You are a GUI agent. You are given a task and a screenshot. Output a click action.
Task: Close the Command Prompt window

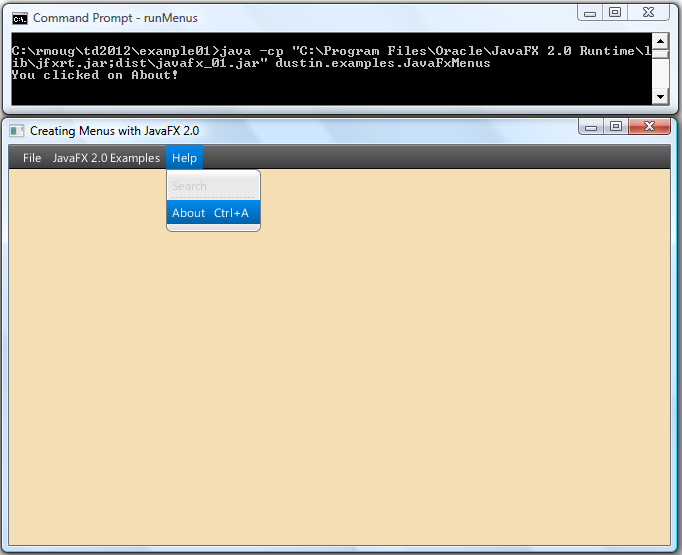[648, 13]
